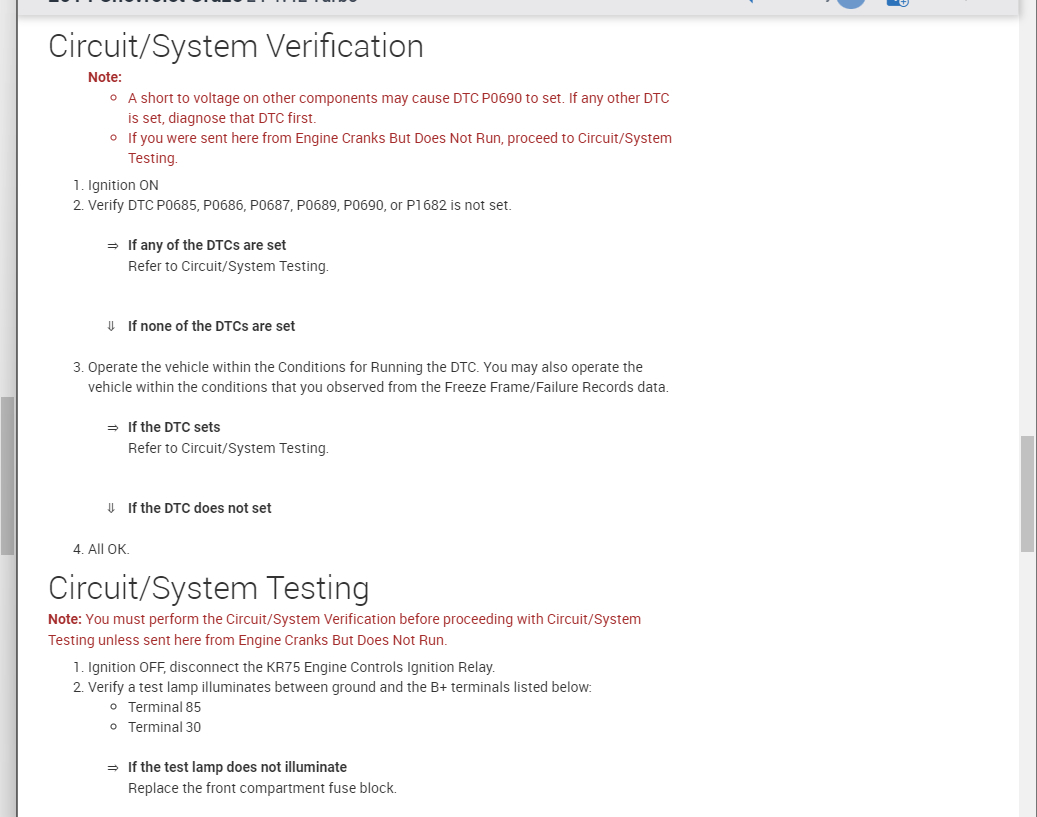Click the right arrow next to "If the DTC sets"
This screenshot has width=1037, height=817.
click(113, 428)
